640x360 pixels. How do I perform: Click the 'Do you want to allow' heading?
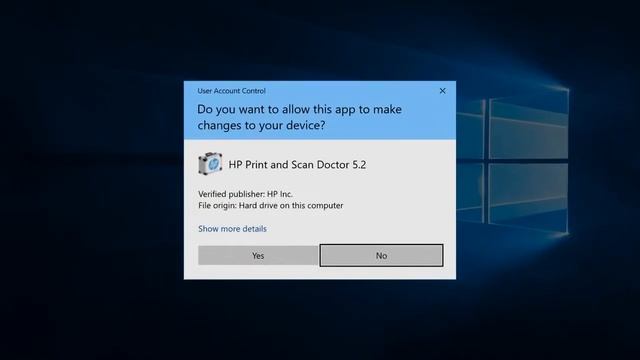pyautogui.click(x=299, y=117)
